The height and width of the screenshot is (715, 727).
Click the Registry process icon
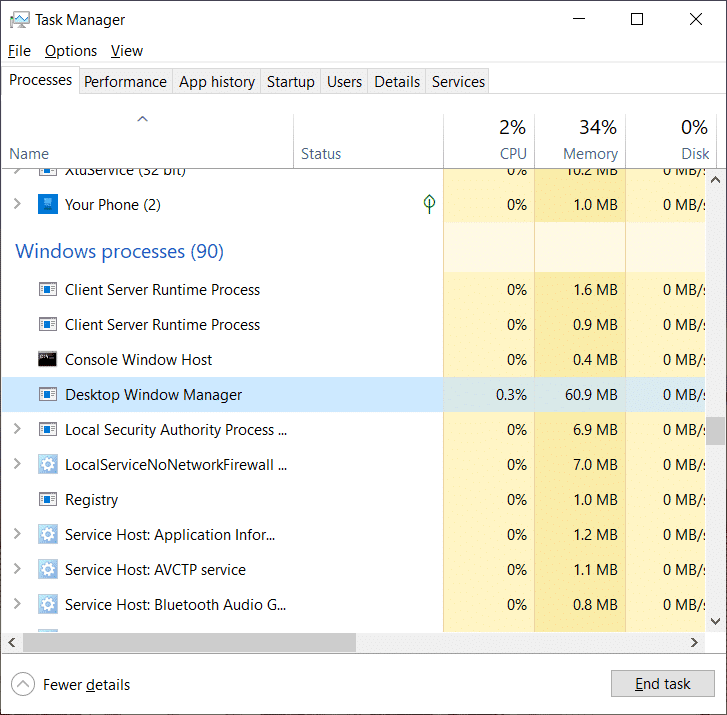(47, 500)
